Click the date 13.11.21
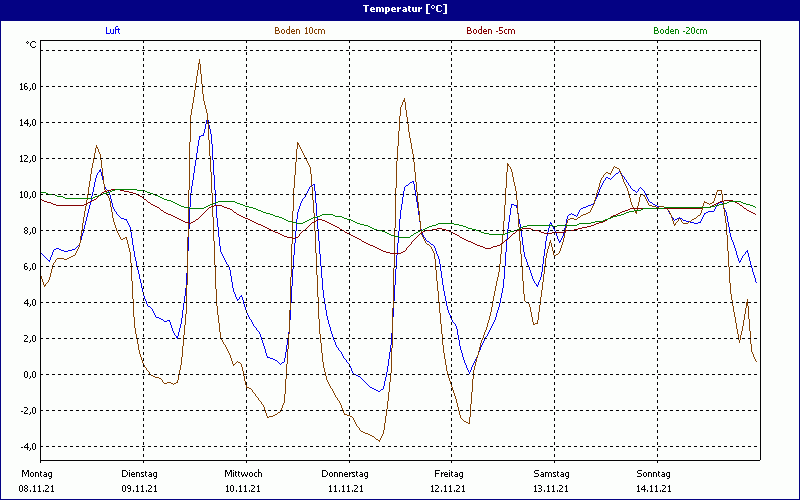 click(551, 489)
